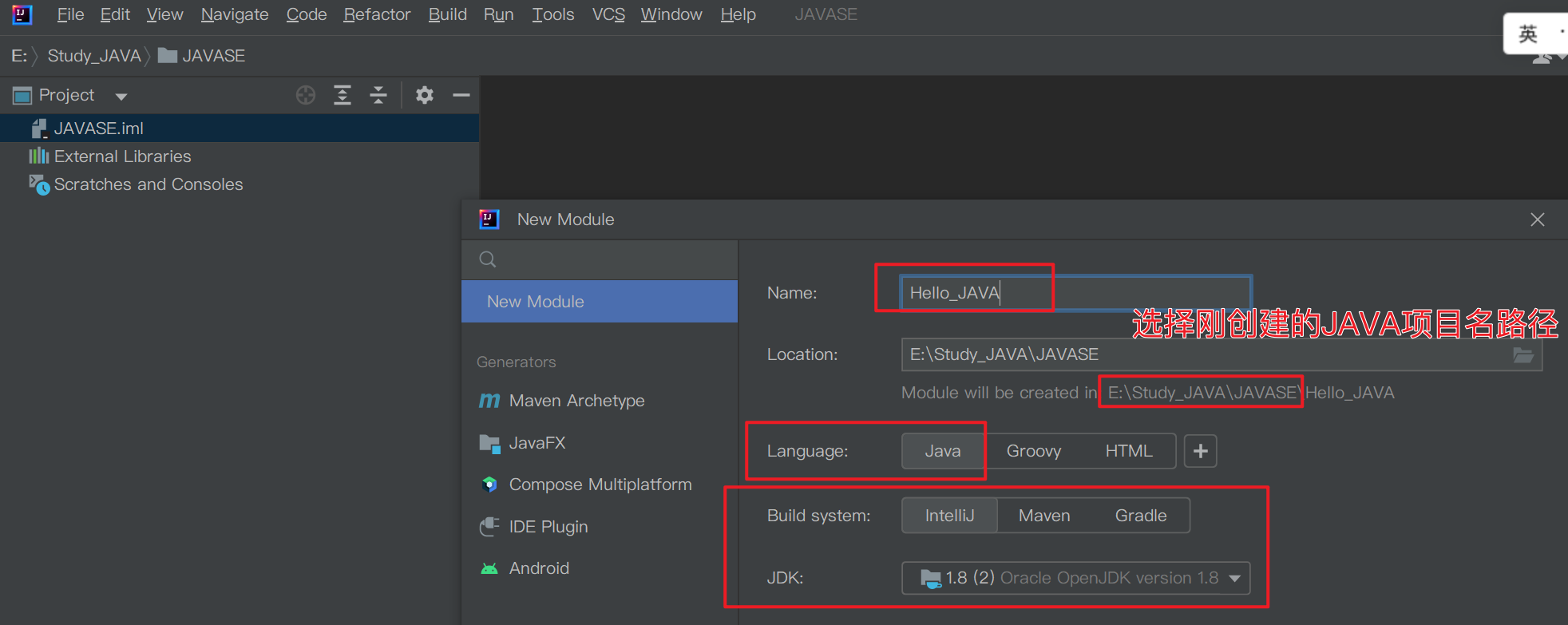Image resolution: width=1568 pixels, height=625 pixels.
Task: Click the Scratches and Consoles icon
Action: pyautogui.click(x=39, y=184)
